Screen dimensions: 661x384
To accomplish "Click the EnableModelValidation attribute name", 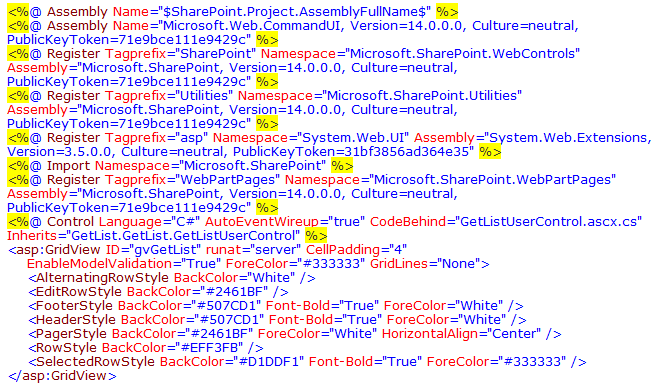I will pyautogui.click(x=99, y=263).
